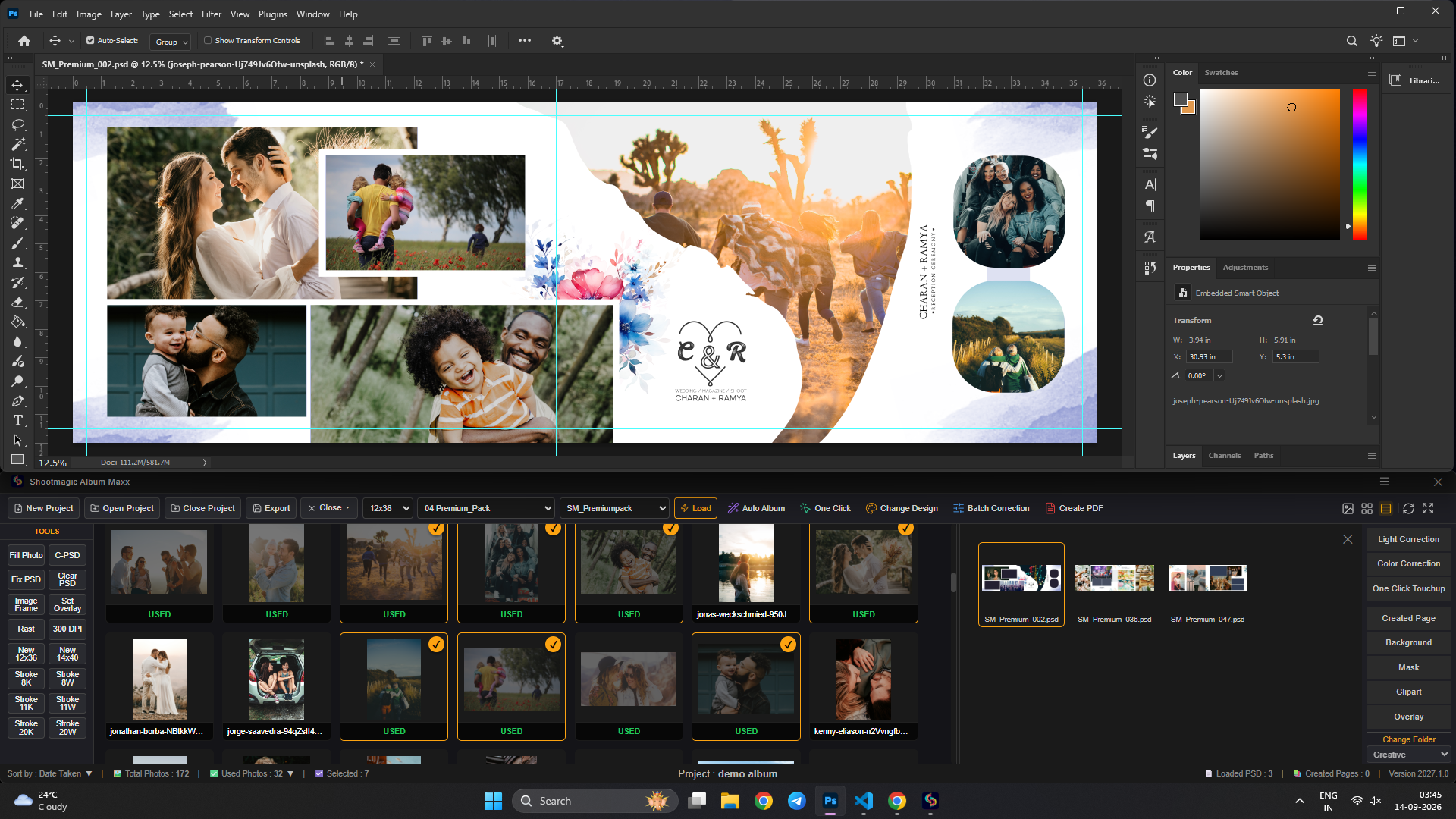Open the 12x36 size dropdown
This screenshot has width=1456, height=819.
pyautogui.click(x=388, y=508)
